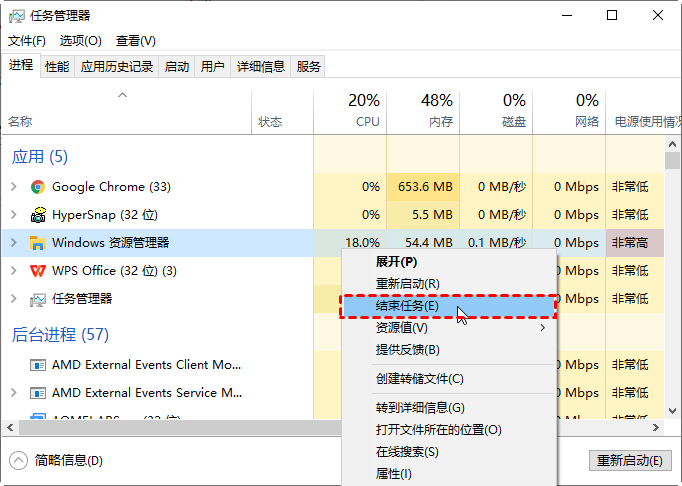This screenshot has height=486, width=682.
Task: Select 结束任务(E) from context menu
Action: (x=407, y=306)
